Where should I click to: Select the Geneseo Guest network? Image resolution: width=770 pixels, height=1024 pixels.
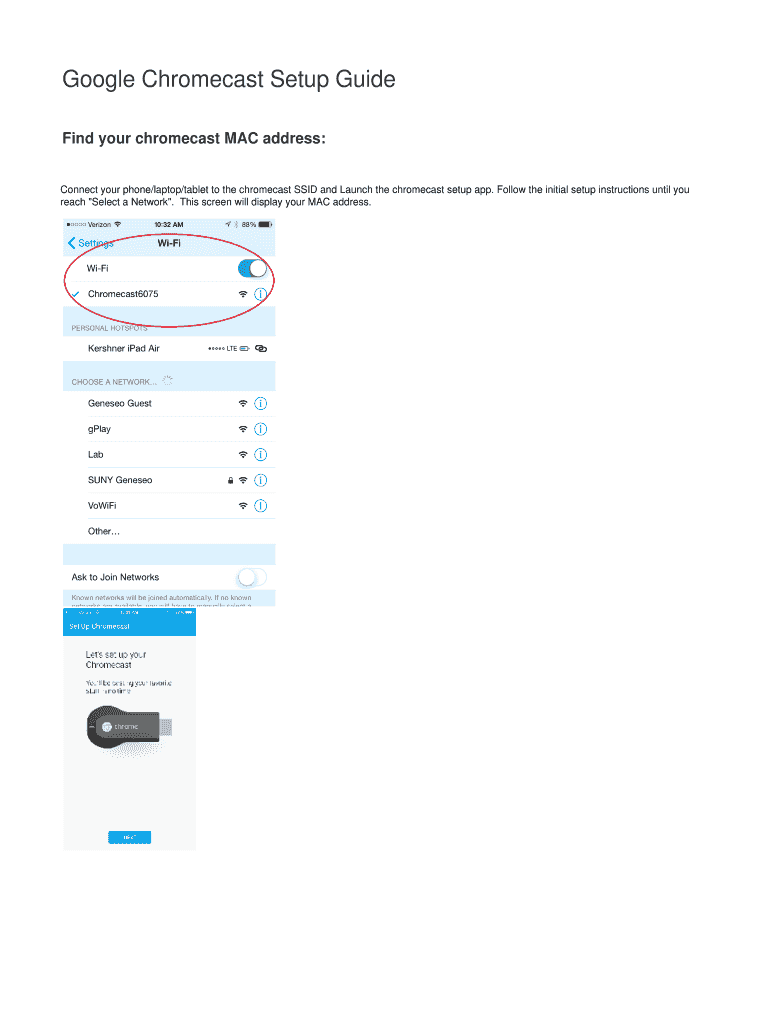point(120,404)
